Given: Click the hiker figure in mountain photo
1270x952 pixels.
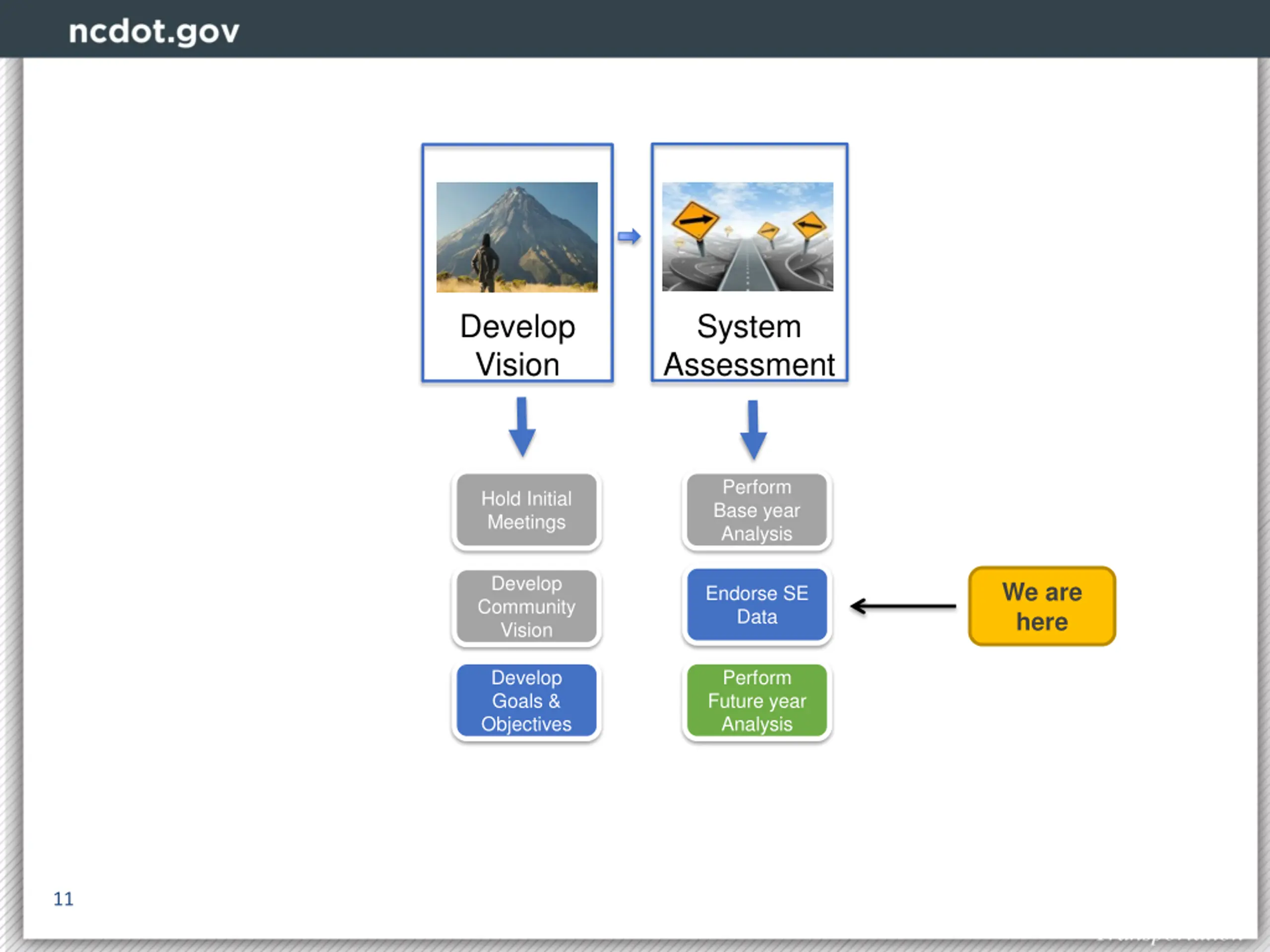Looking at the screenshot, I should coord(486,263).
